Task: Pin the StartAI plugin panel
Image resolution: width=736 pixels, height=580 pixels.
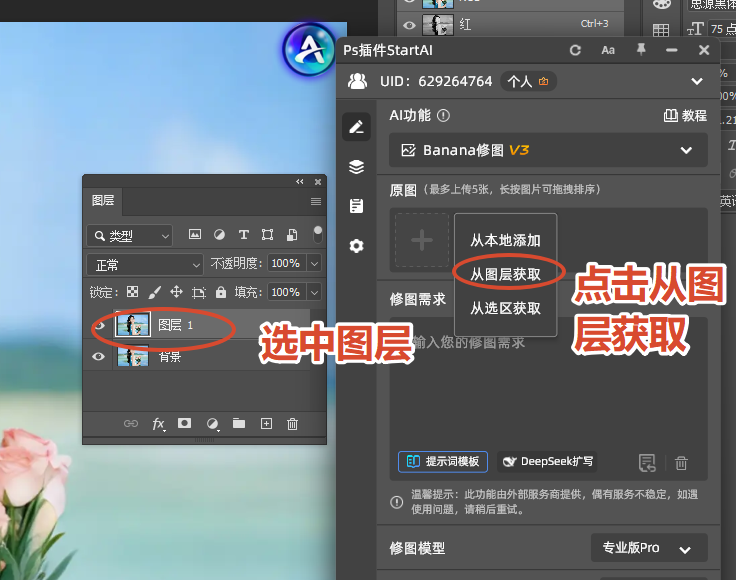Action: click(x=641, y=49)
